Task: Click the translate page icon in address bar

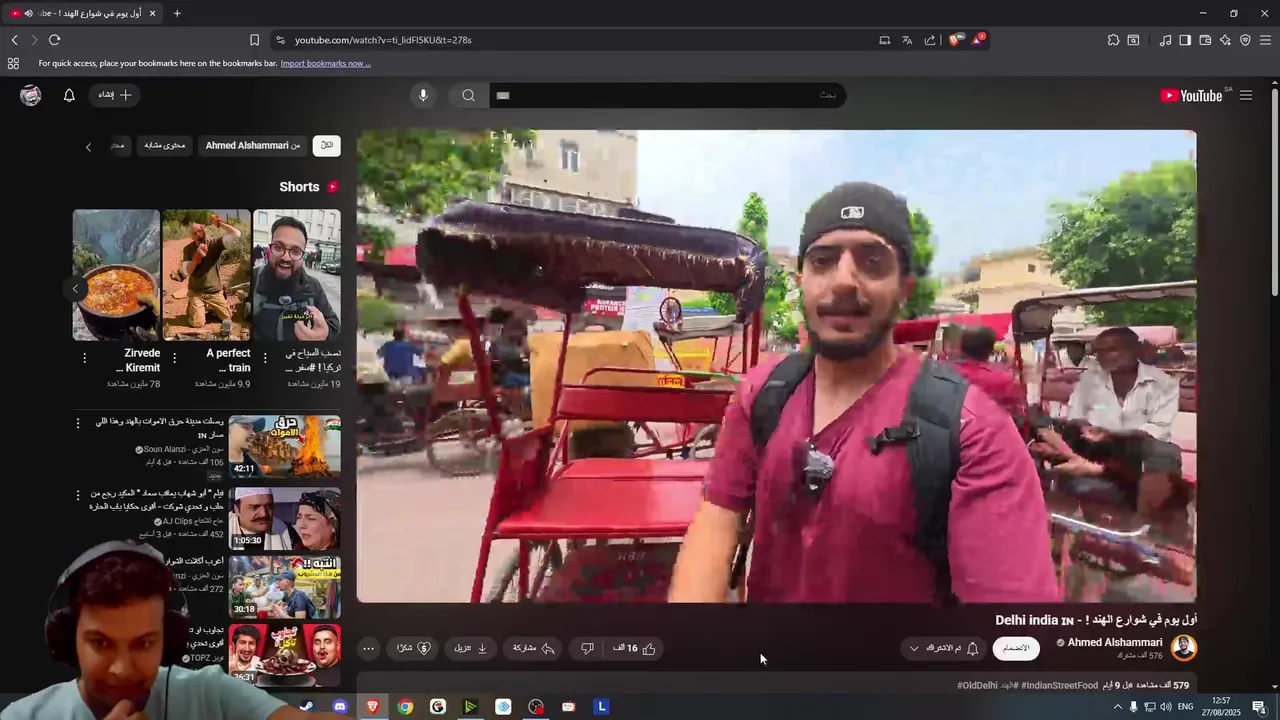Action: pos(907,40)
